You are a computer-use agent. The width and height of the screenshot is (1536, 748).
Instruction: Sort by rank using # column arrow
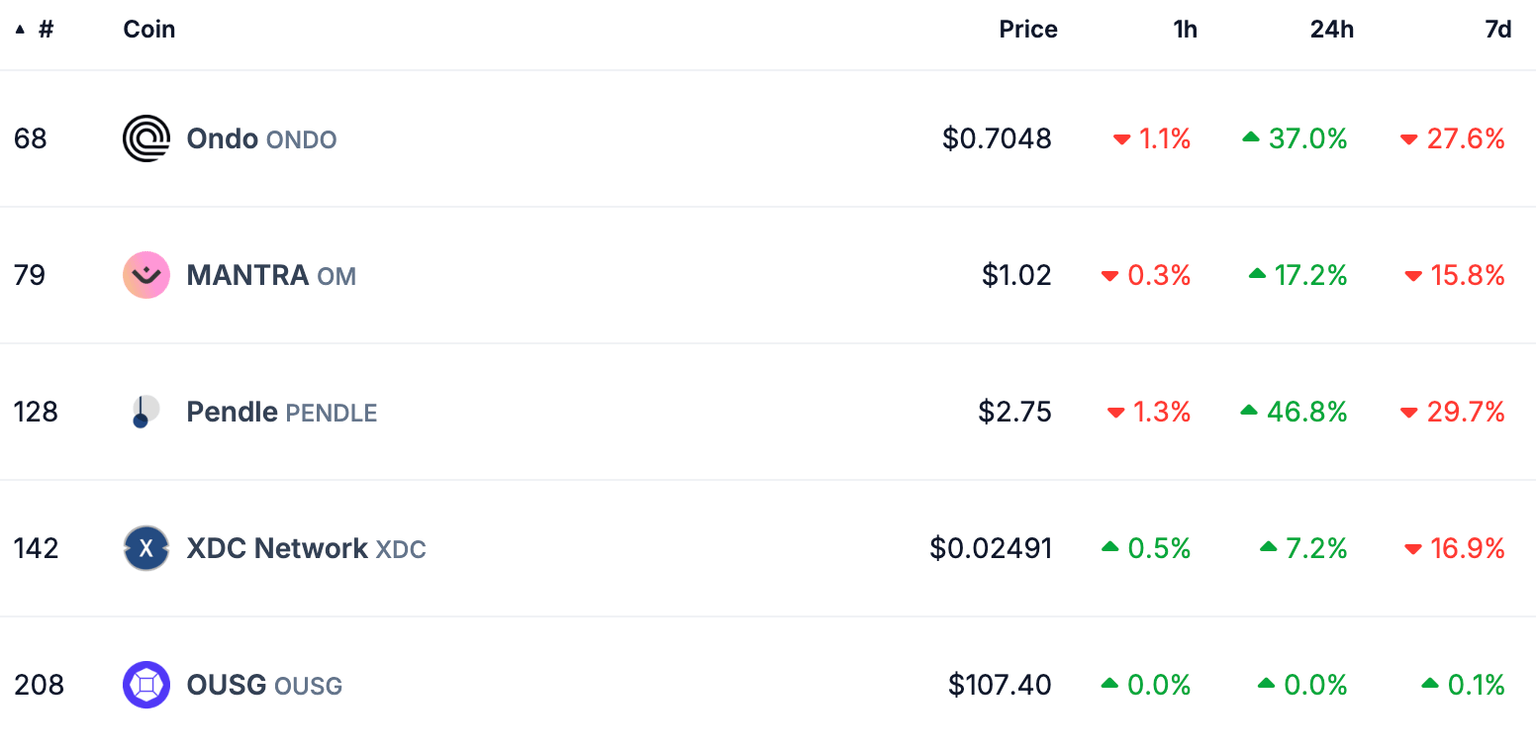tap(21, 30)
